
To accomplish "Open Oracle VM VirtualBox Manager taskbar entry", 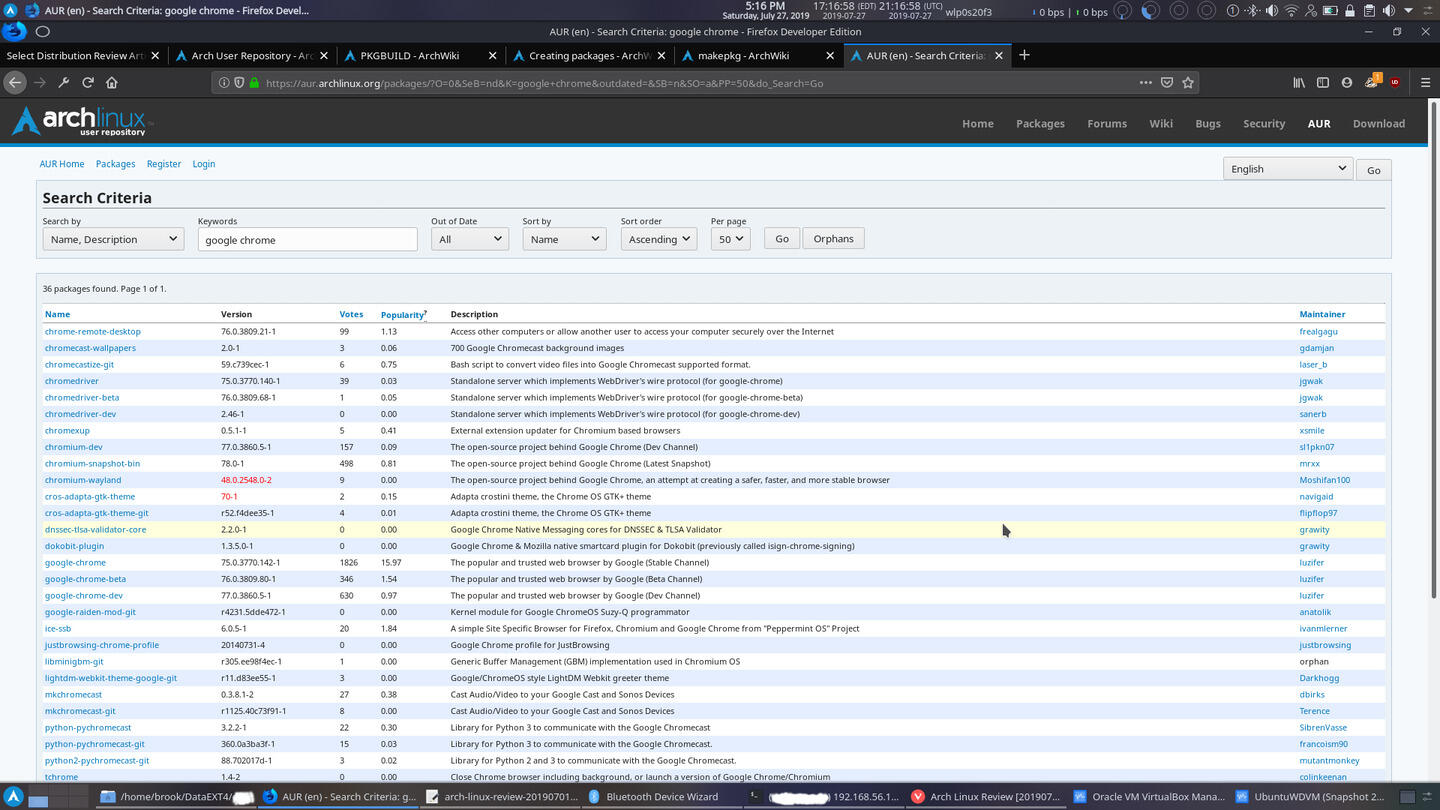I will 1149,797.
